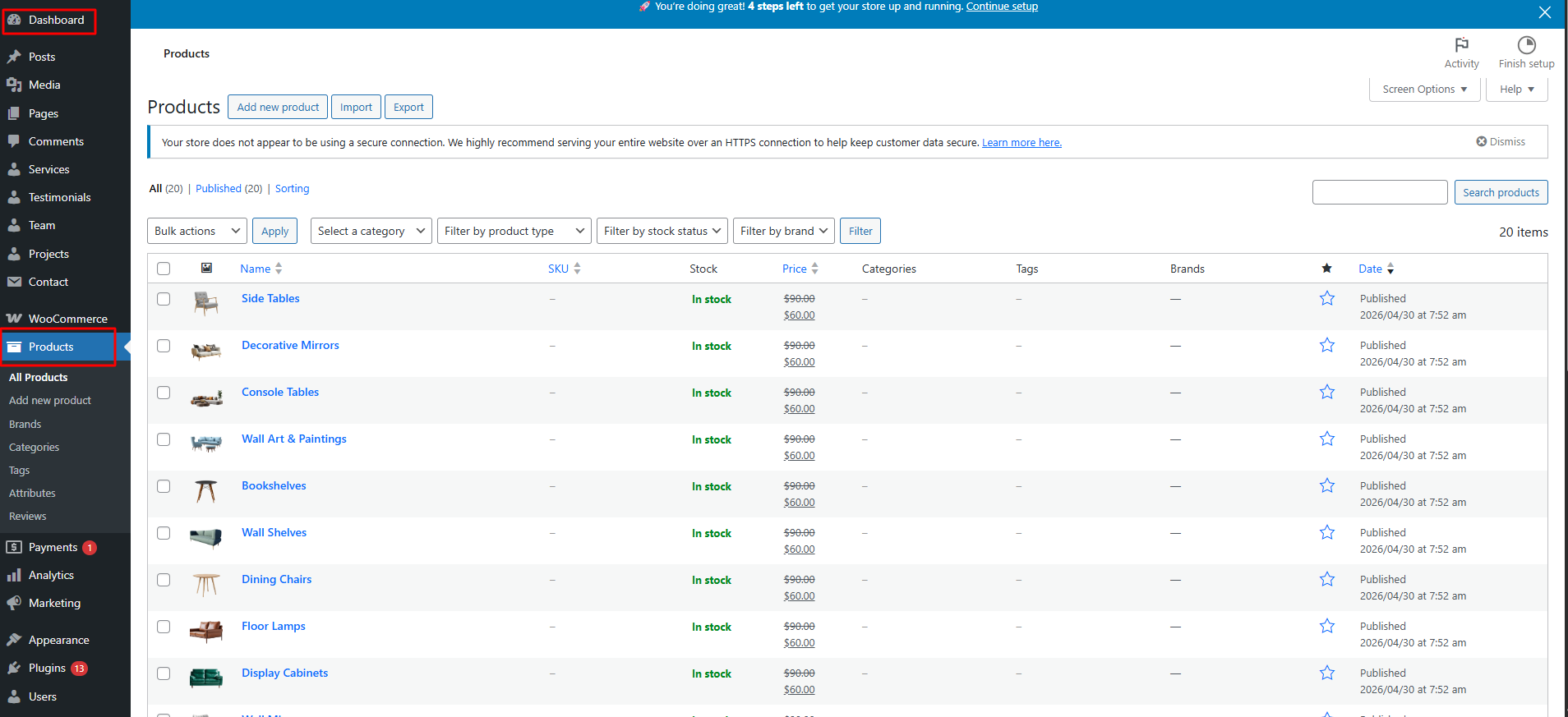Toggle featured star for Decorative Mirrors
This screenshot has width=1568, height=717.
click(1327, 345)
